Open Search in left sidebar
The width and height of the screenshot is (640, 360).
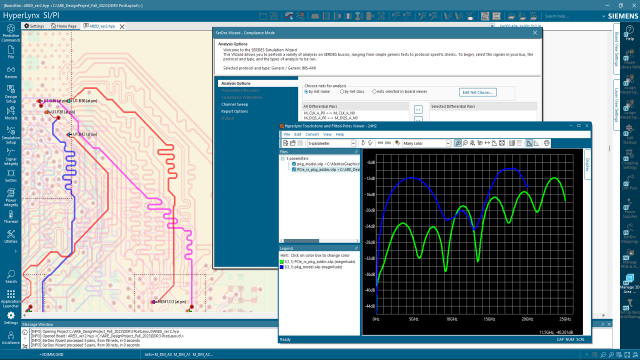pos(11,276)
